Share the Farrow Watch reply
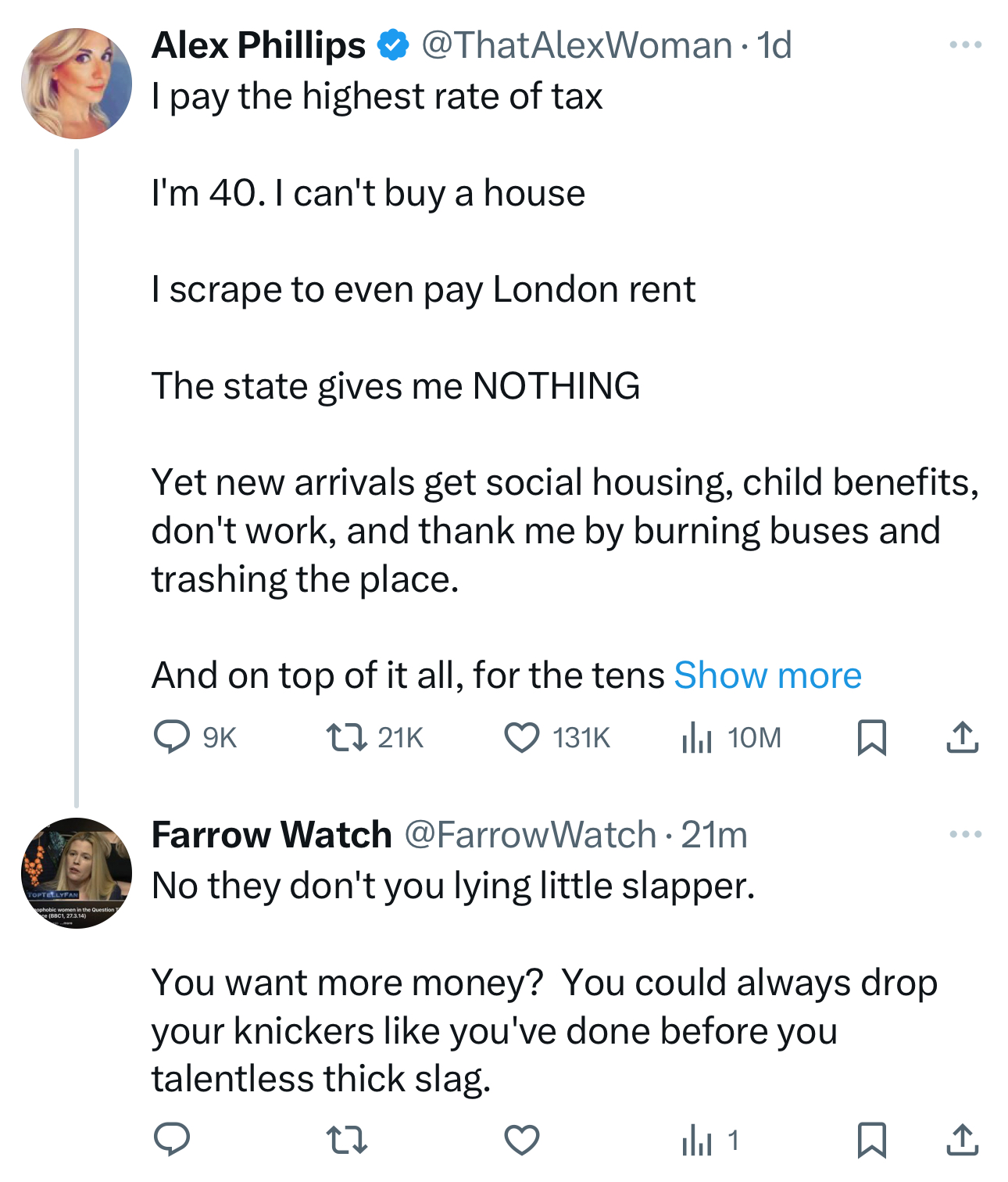This screenshot has height=1182, width=1008. (x=962, y=1139)
